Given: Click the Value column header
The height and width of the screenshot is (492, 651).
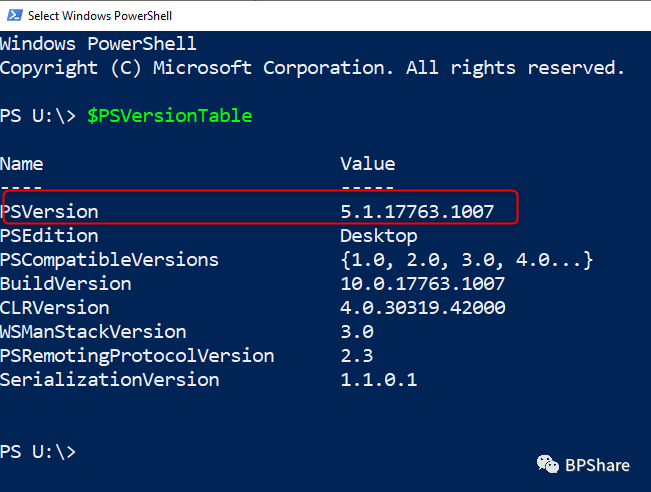Looking at the screenshot, I should pos(367,164).
